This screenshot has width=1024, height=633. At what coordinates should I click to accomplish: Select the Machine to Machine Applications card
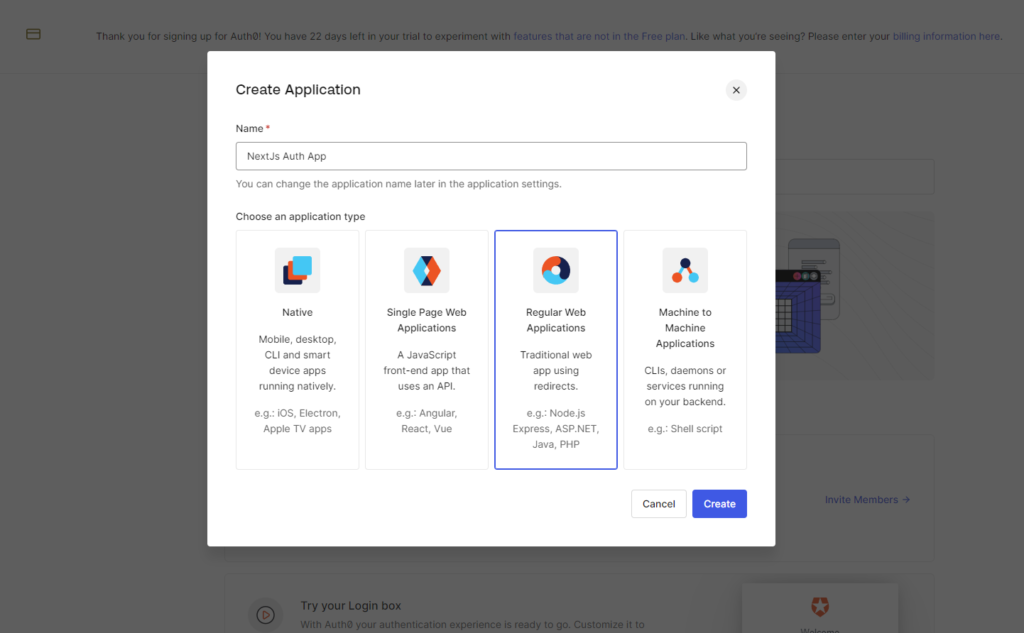(685, 349)
